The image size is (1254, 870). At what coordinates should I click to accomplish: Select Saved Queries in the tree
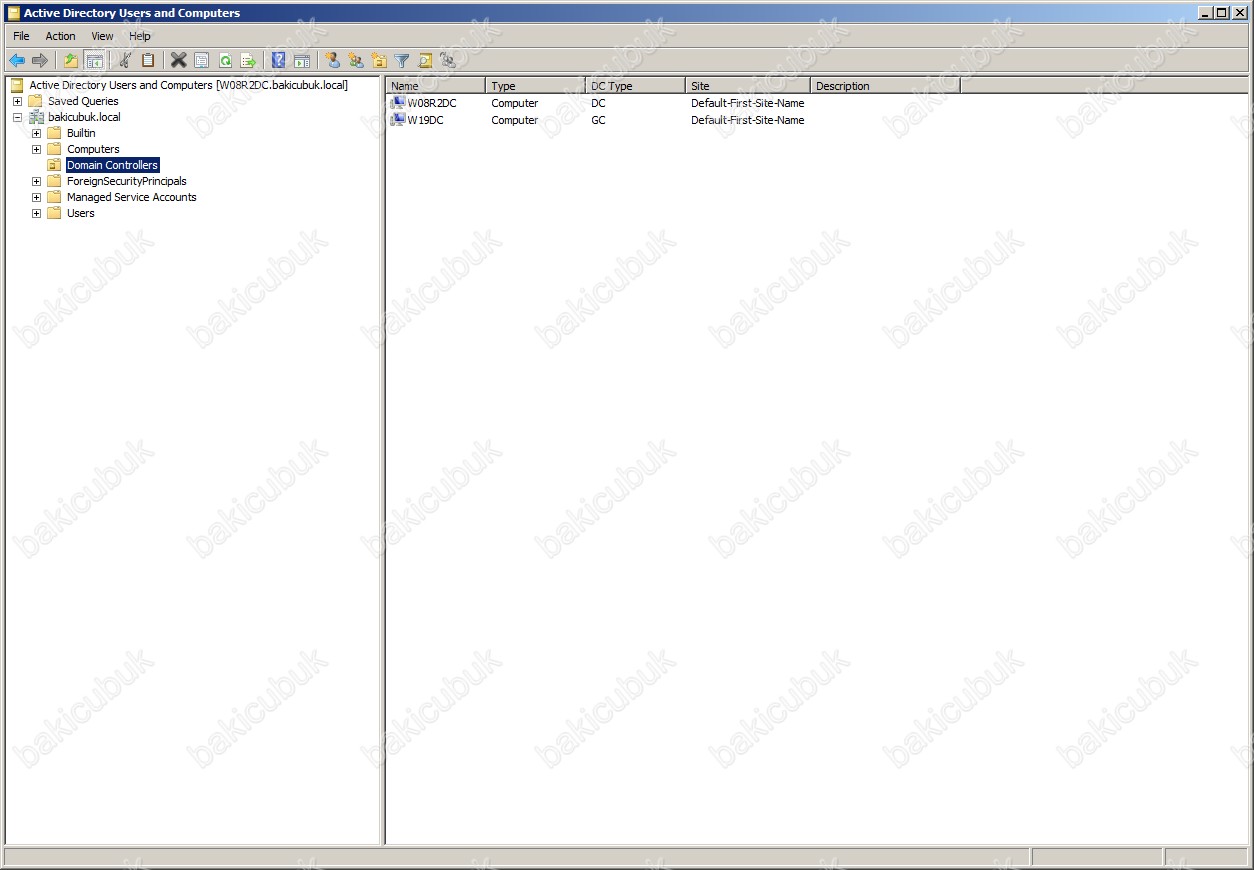pyautogui.click(x=83, y=101)
